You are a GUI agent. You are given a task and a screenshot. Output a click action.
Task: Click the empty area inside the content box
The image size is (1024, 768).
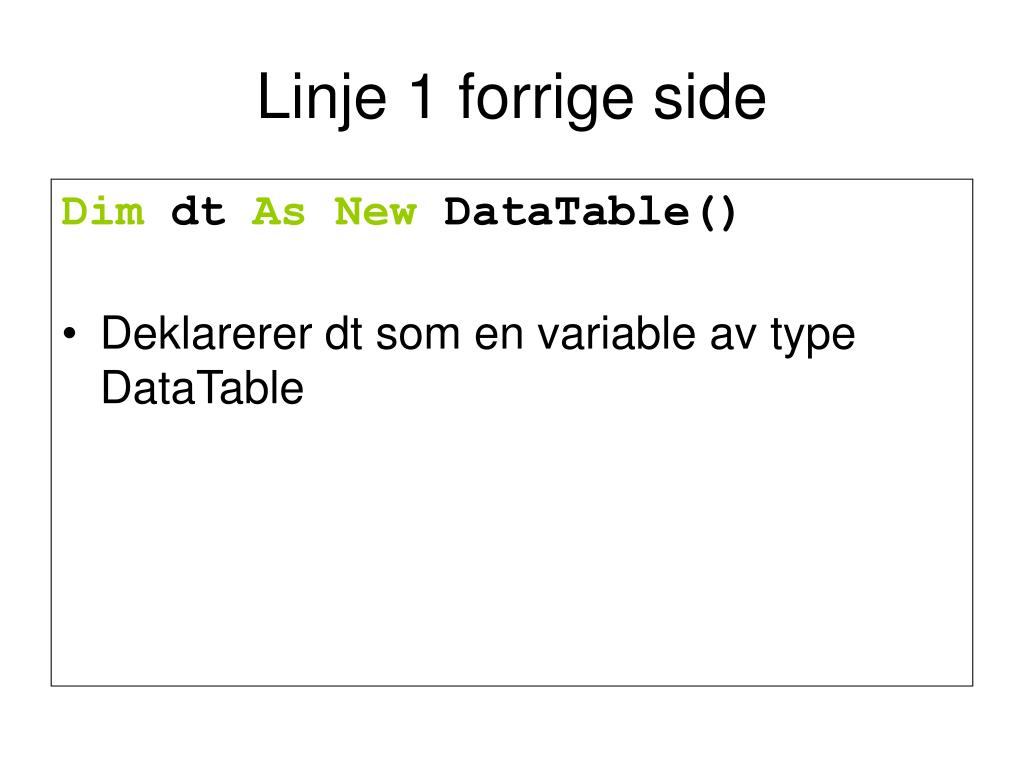tap(512, 549)
